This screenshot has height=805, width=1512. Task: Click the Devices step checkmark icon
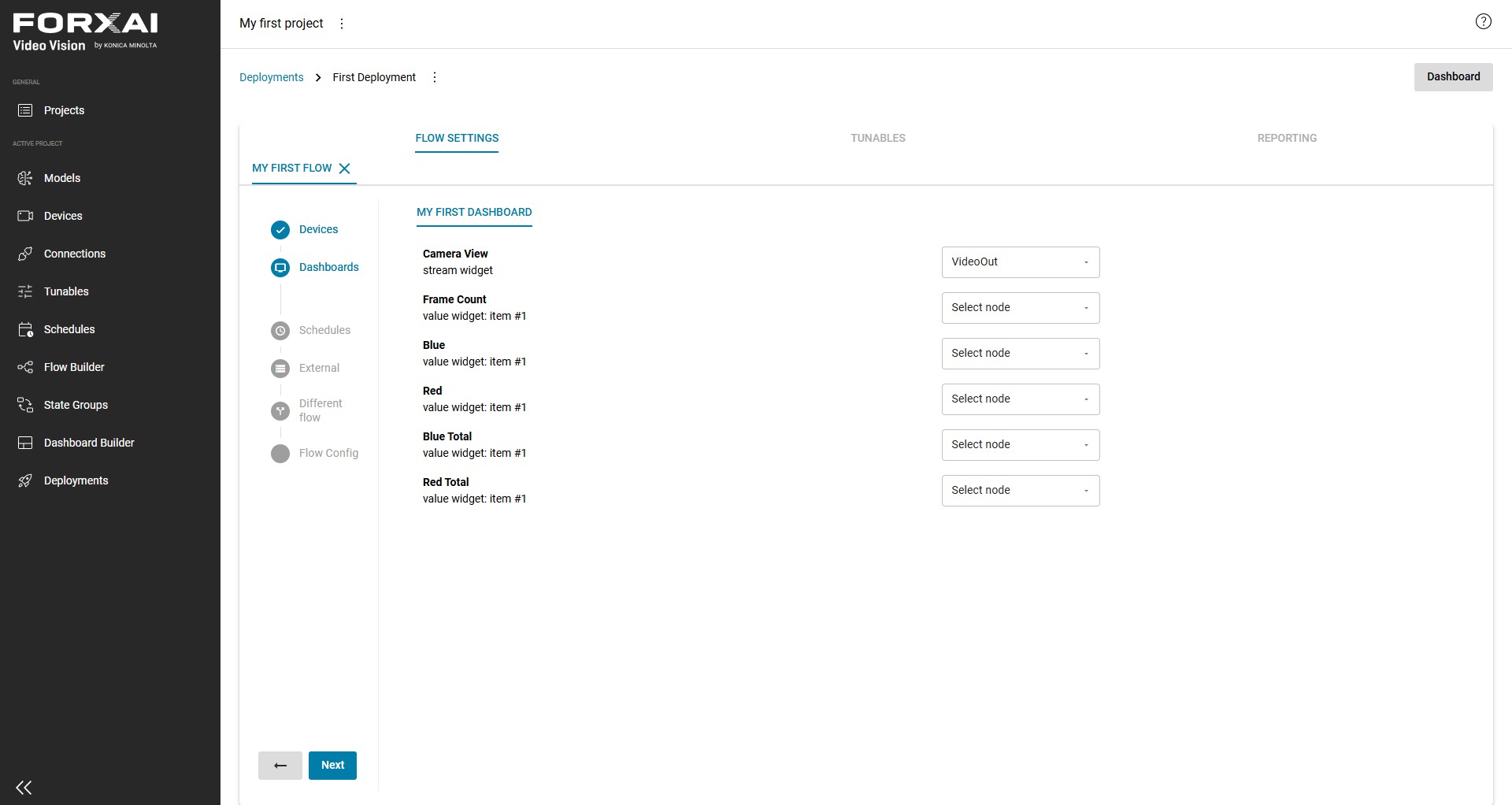click(x=280, y=230)
